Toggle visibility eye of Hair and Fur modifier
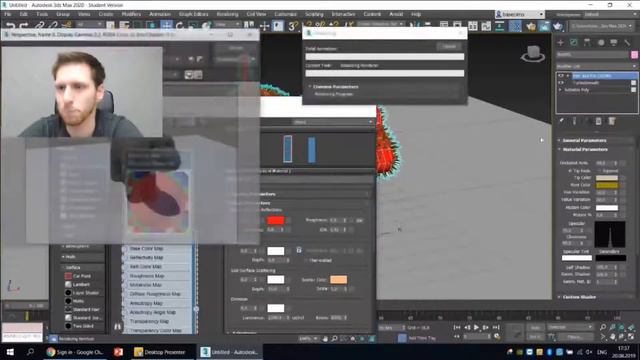This screenshot has width=640, height=360. click(561, 76)
